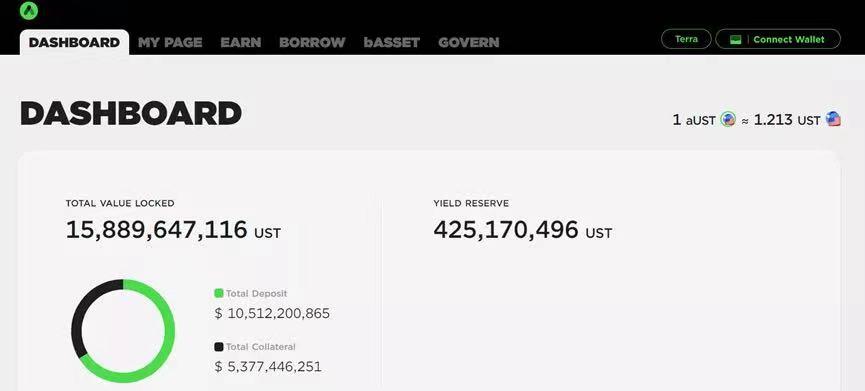Click the Terra network button
The image size is (865, 391).
686,39
